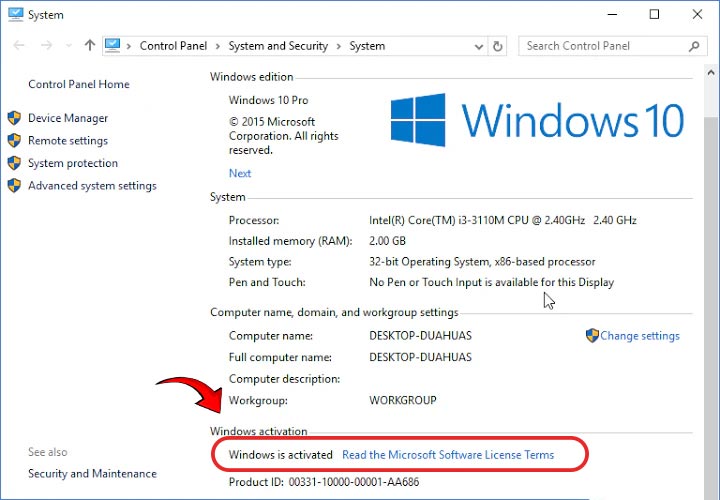Minimize the System window

click(612, 15)
